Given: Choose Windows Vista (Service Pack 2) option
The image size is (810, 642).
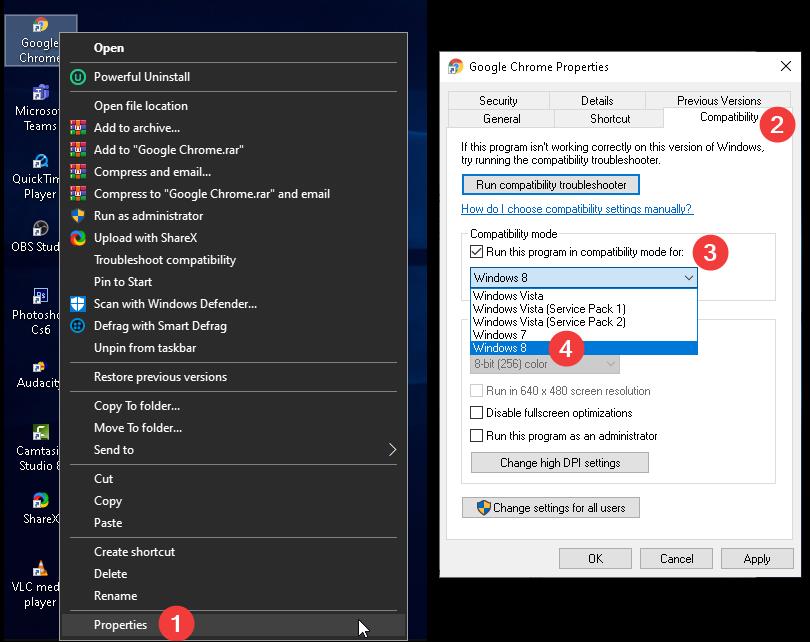Looking at the screenshot, I should 584,322.
